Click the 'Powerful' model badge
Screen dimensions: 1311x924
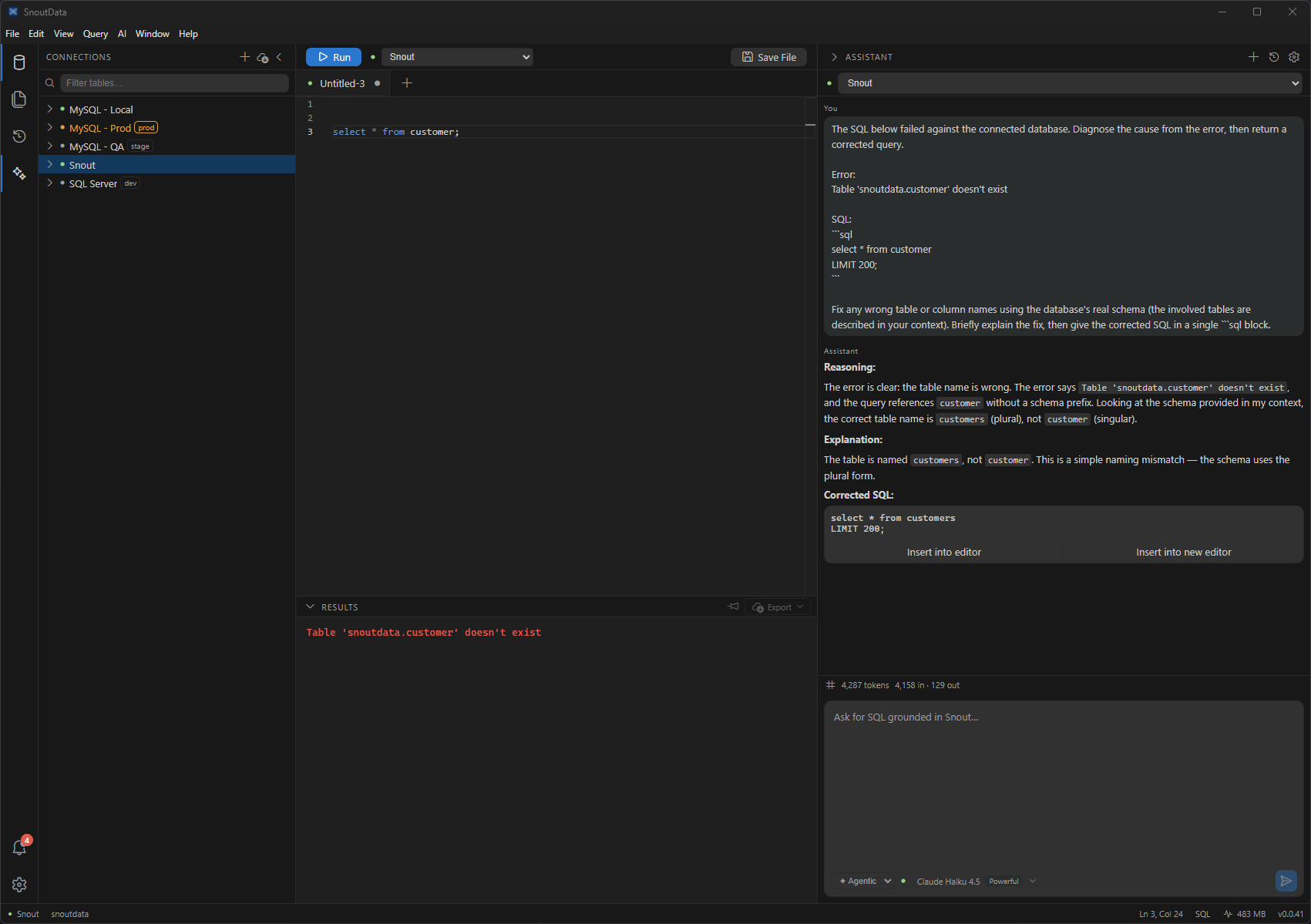1003,882
